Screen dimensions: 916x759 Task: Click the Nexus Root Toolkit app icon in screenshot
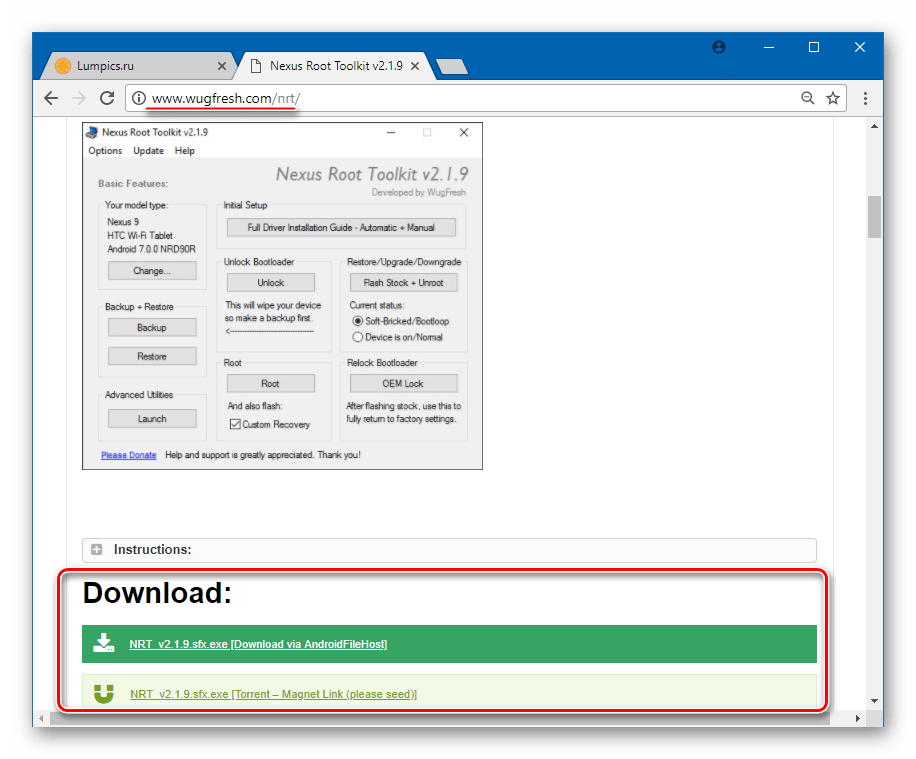point(92,133)
